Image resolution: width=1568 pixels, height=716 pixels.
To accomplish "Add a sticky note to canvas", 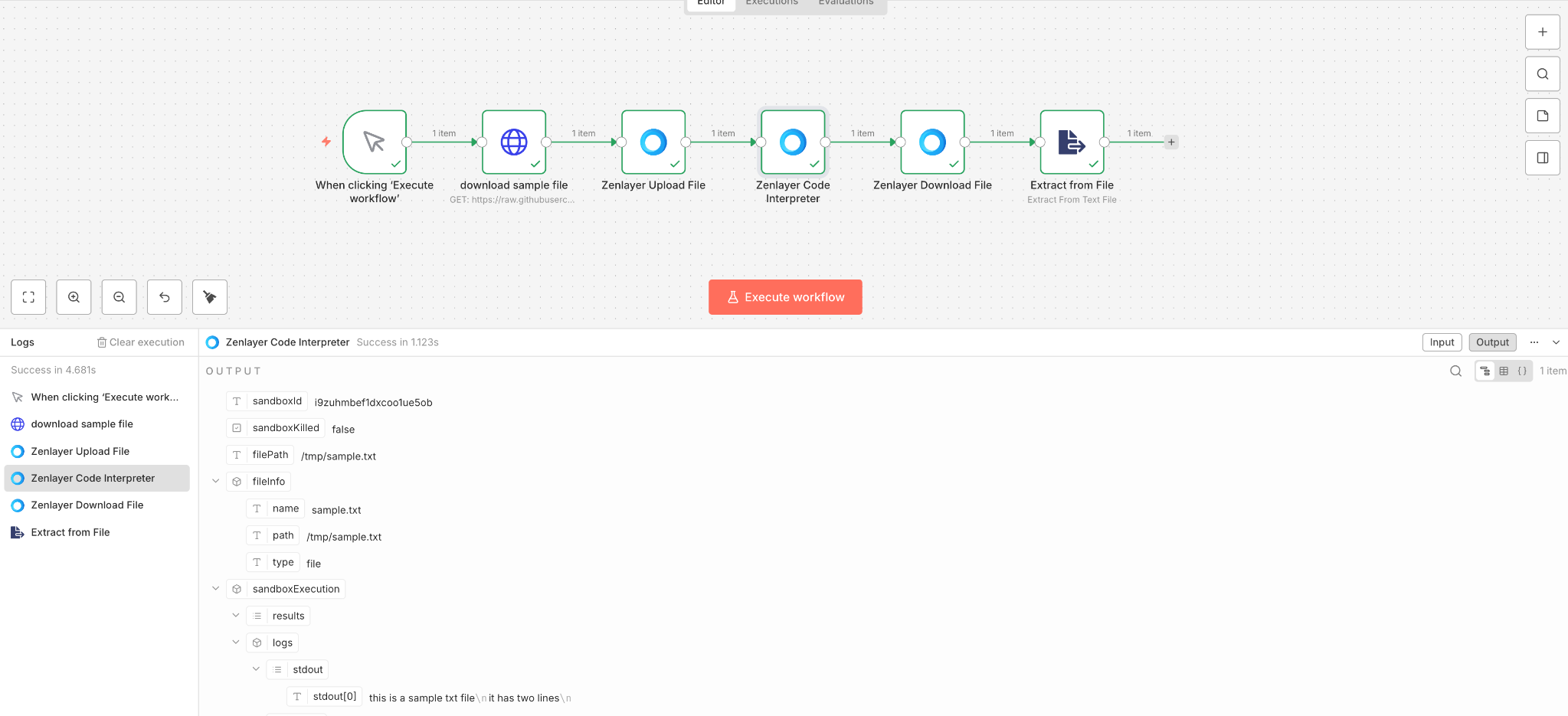I will coord(1542,116).
